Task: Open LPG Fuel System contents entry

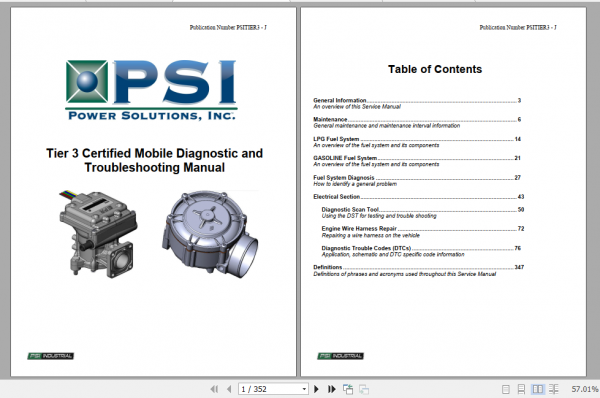Action: pos(417,139)
